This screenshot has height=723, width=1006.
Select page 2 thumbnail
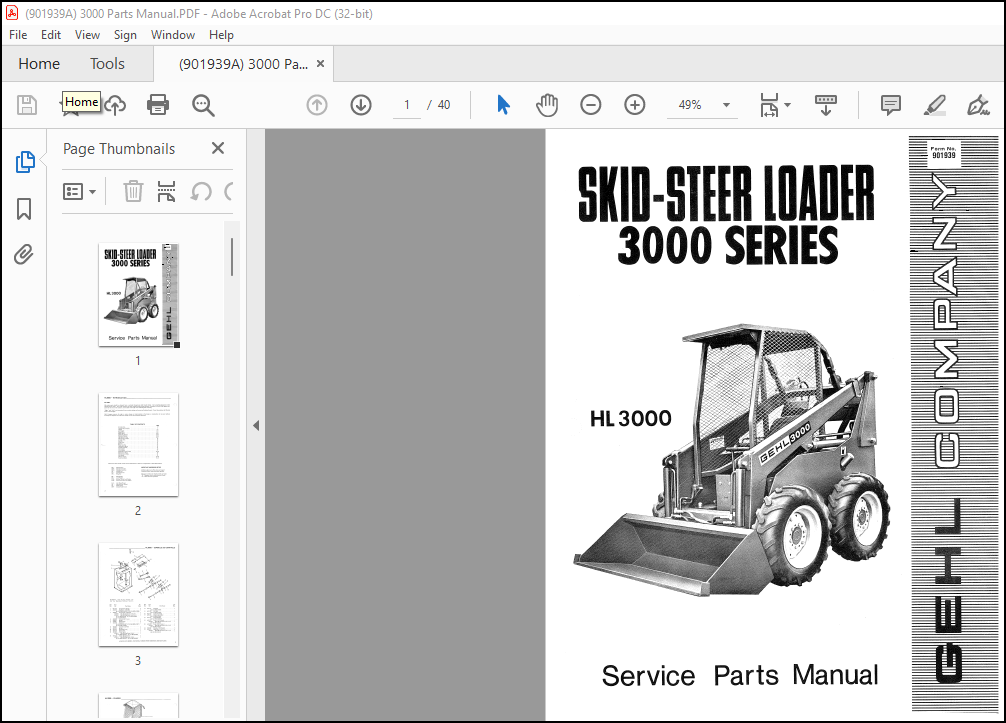(138, 445)
